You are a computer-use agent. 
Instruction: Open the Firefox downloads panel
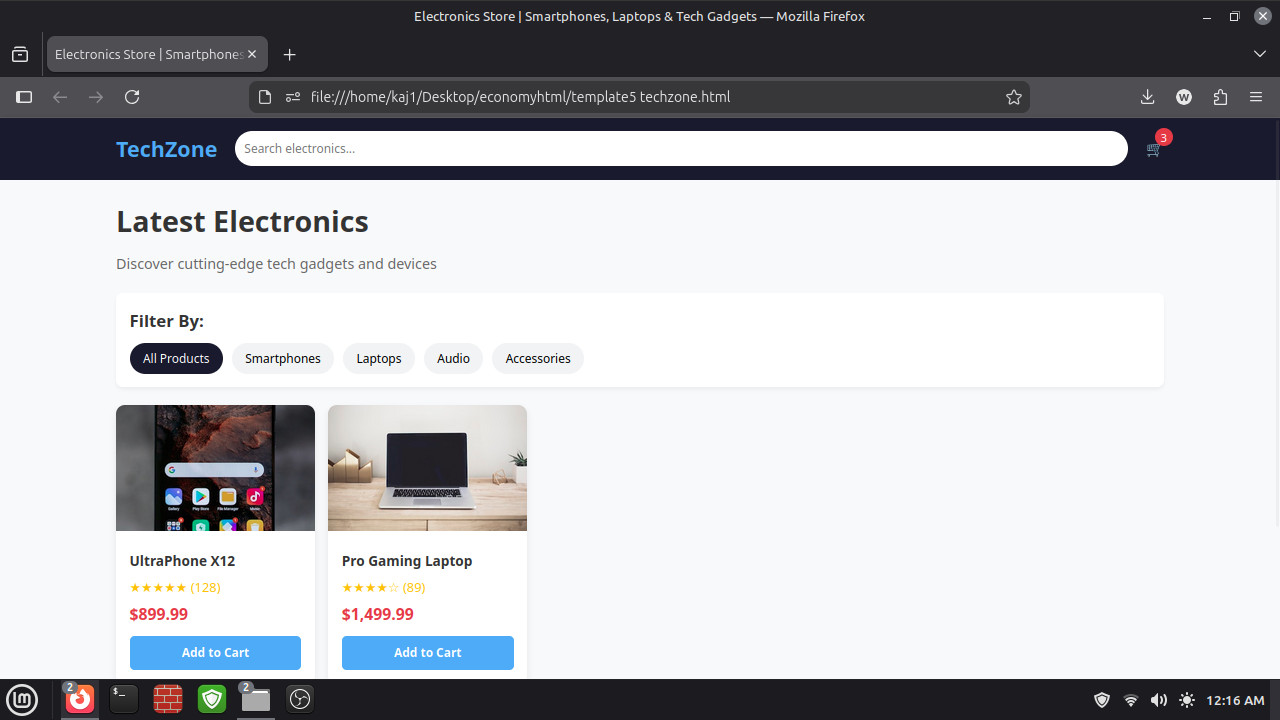tap(1147, 97)
